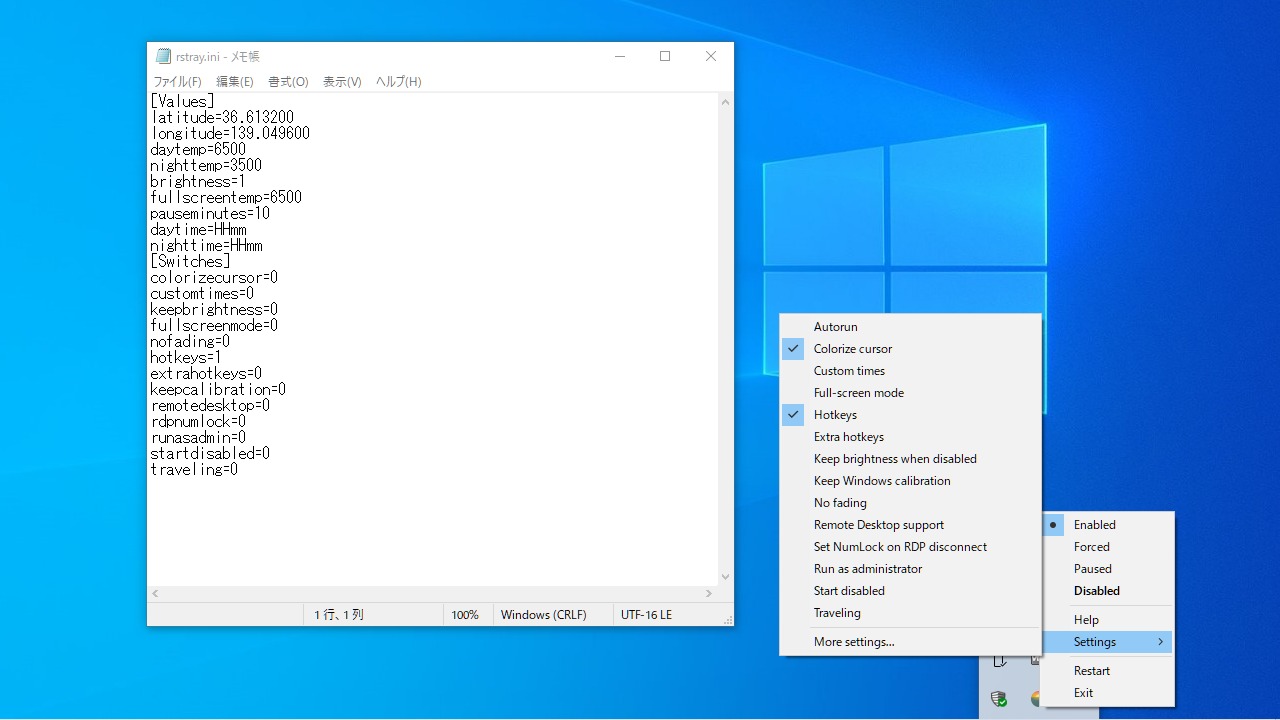Click the [Switches] section header text
This screenshot has width=1280, height=720.
click(190, 262)
